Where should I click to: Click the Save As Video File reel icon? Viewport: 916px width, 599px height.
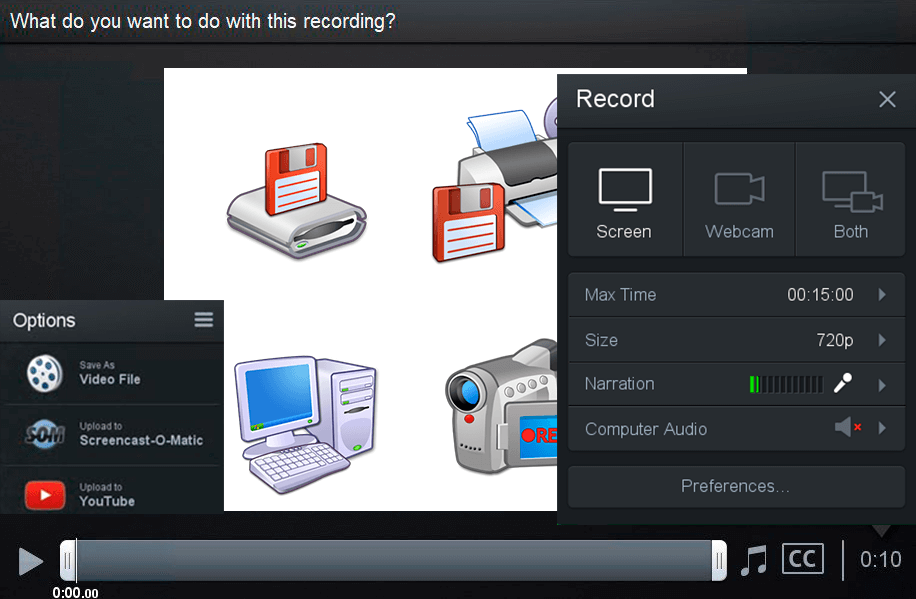44,373
